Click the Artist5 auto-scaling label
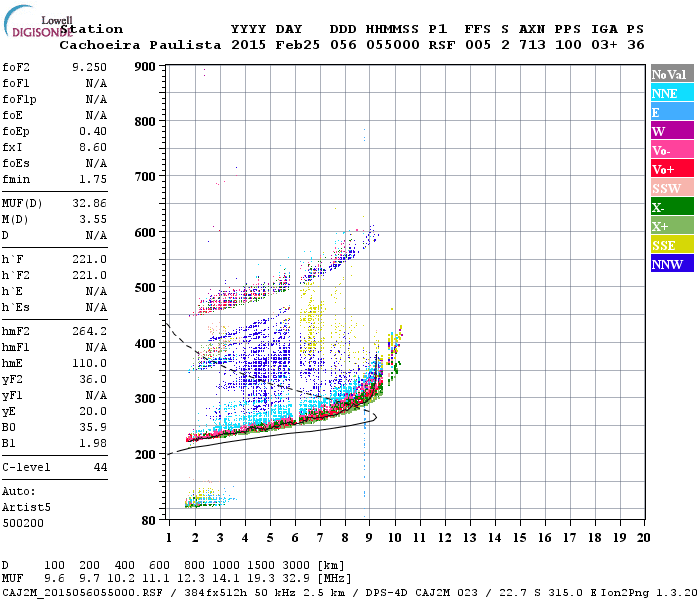 tap(28, 507)
